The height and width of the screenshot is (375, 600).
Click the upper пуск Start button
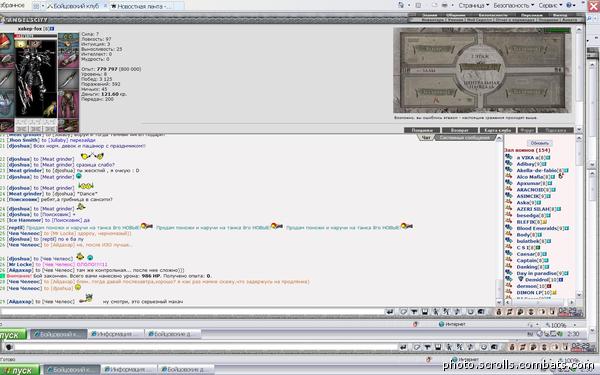pos(13,335)
